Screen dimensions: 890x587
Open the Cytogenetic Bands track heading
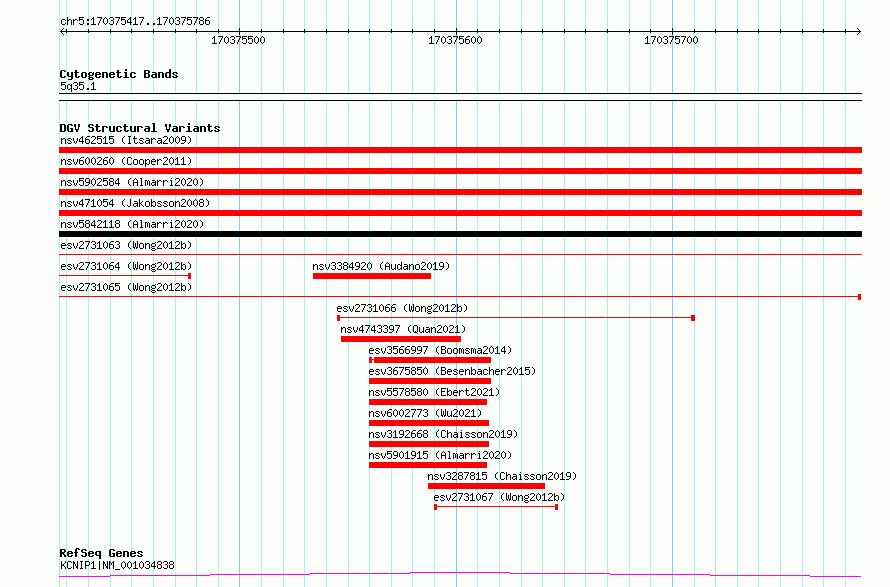(119, 74)
